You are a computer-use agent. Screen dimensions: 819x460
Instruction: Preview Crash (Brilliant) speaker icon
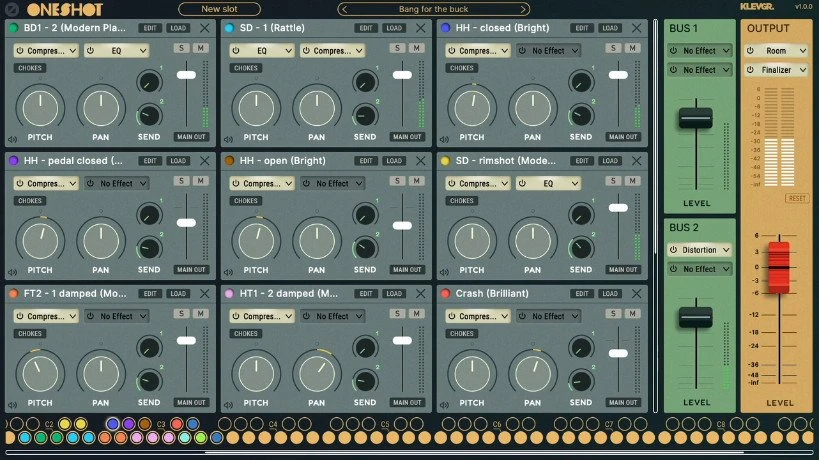[444, 405]
